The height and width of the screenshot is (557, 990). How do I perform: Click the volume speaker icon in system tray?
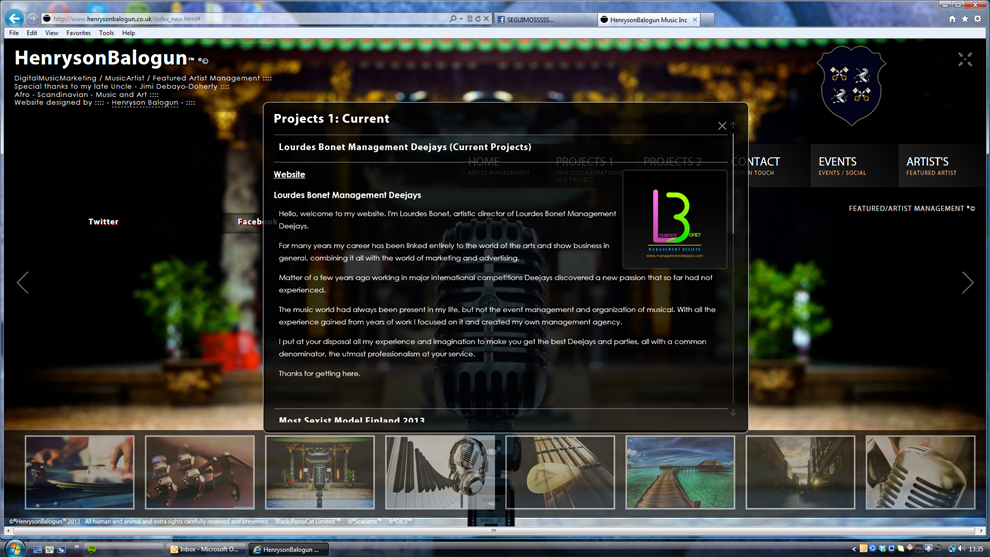[961, 549]
